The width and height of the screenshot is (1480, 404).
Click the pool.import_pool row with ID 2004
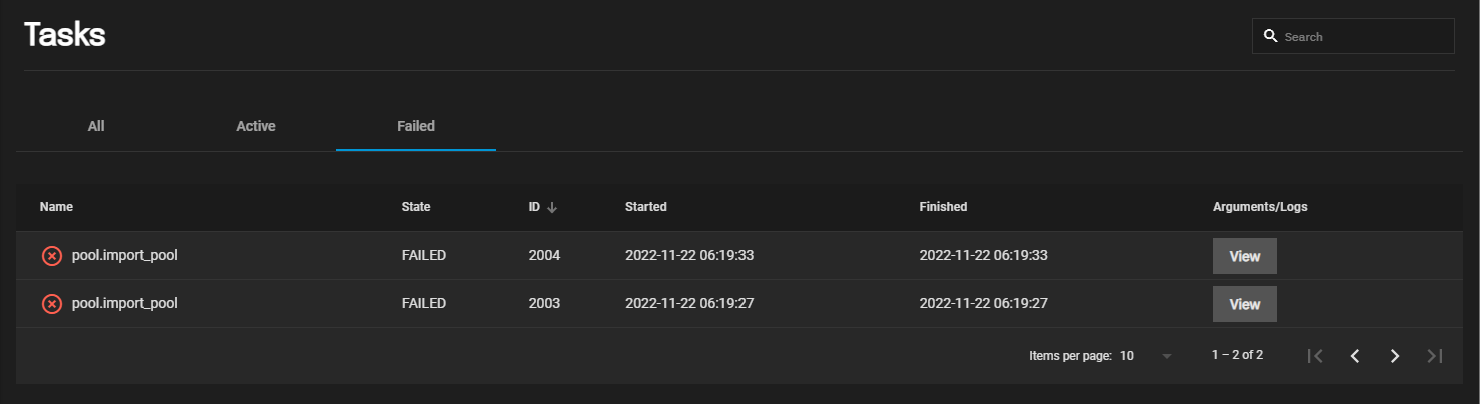pyautogui.click(x=740, y=256)
